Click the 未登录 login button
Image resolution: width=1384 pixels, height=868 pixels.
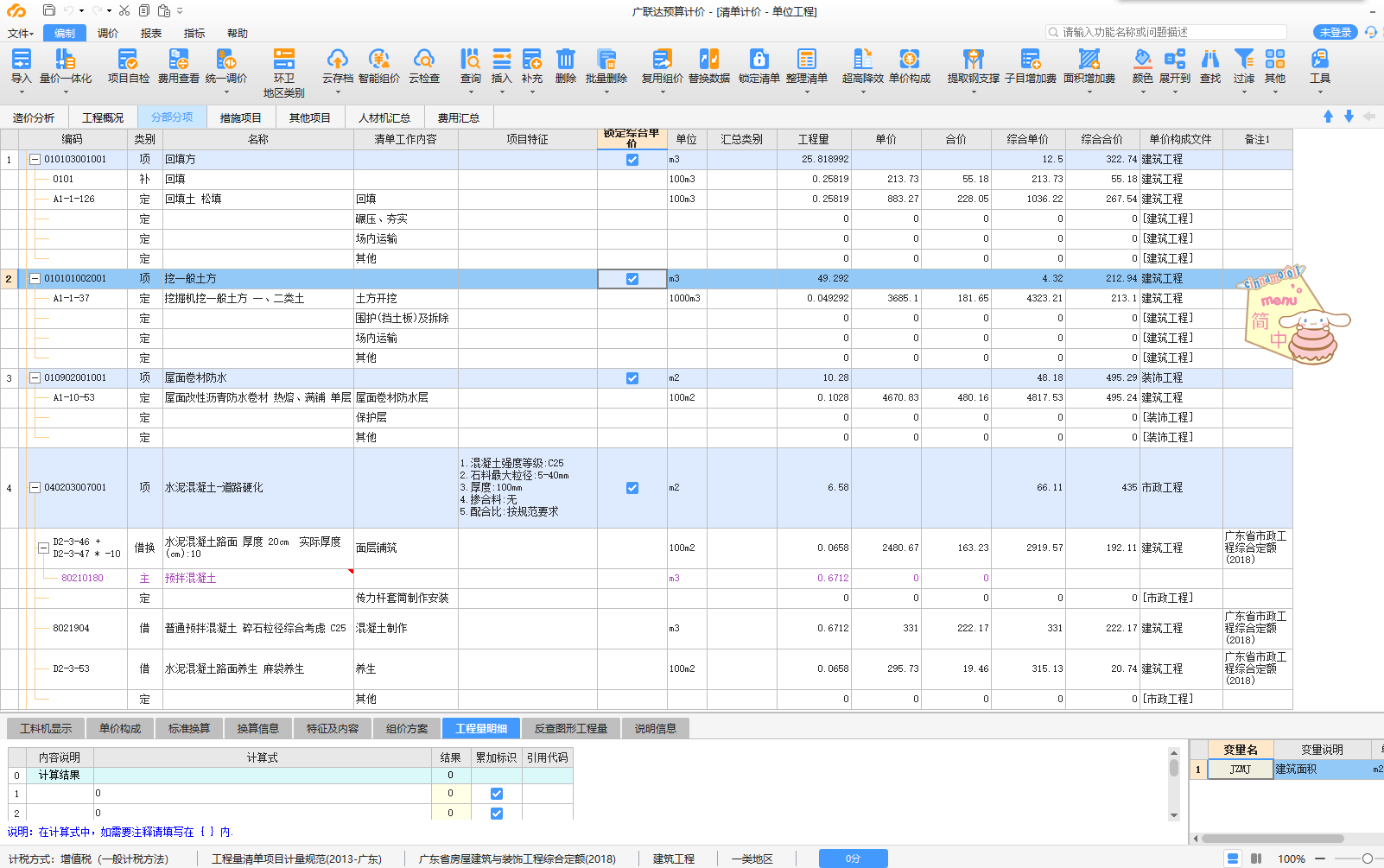(x=1335, y=33)
